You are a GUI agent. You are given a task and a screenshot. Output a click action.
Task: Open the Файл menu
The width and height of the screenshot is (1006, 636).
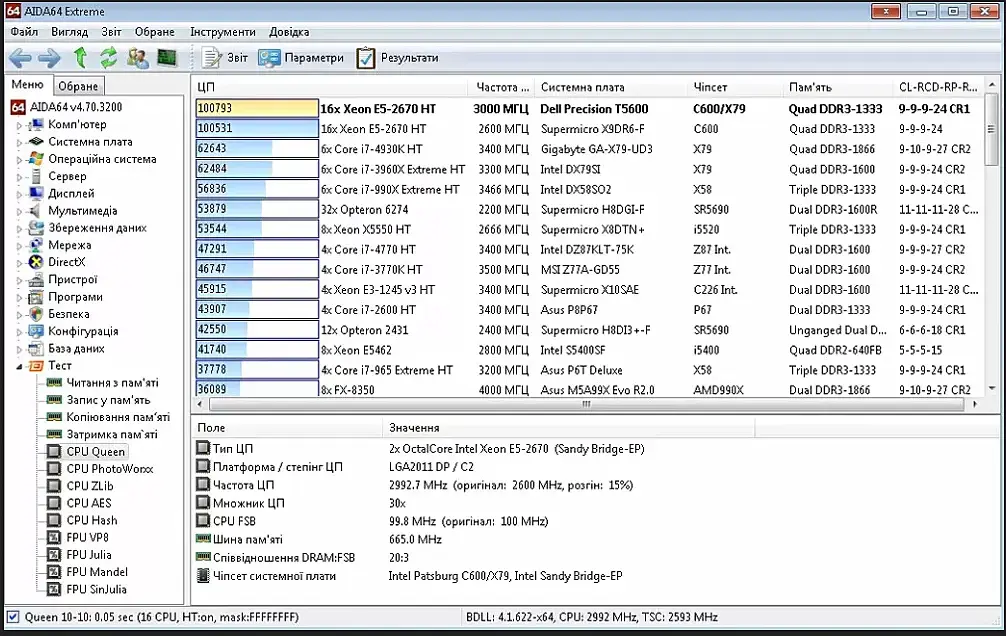coord(24,31)
